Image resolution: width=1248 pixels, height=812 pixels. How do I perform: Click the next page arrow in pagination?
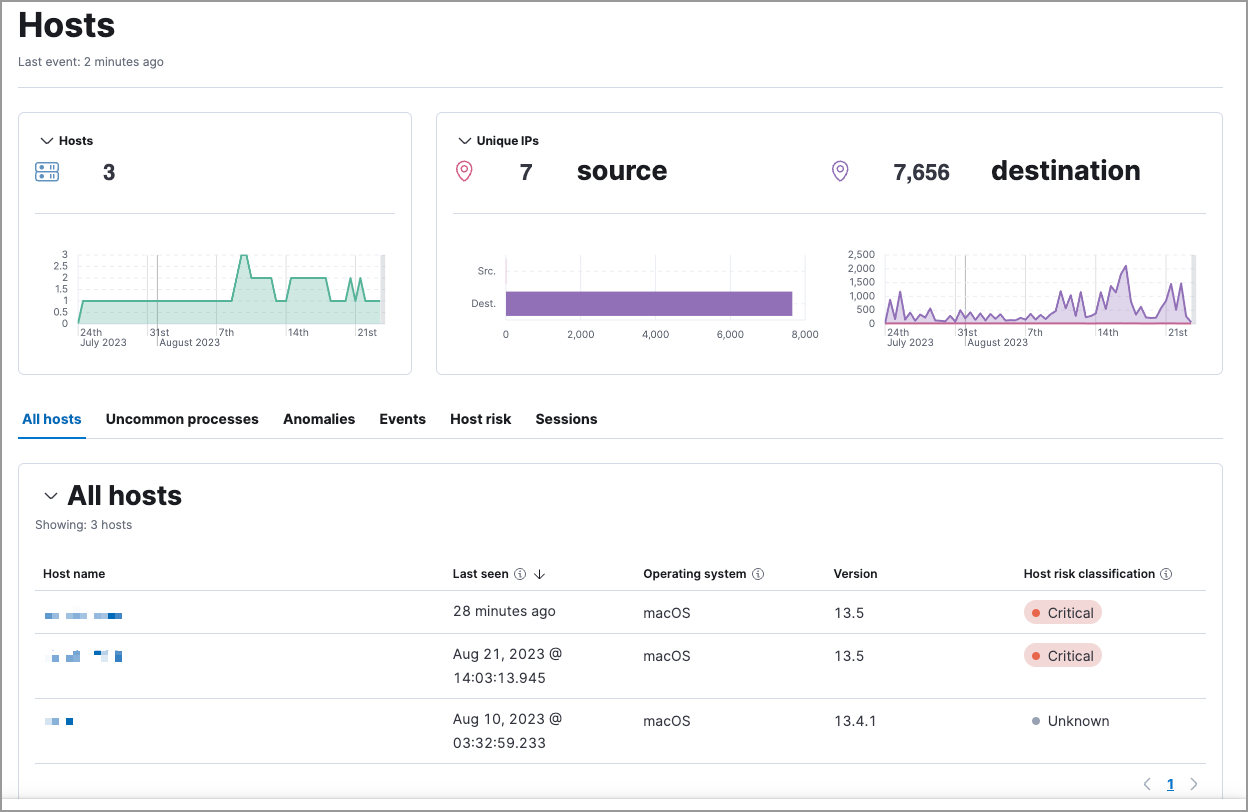coord(1193,784)
